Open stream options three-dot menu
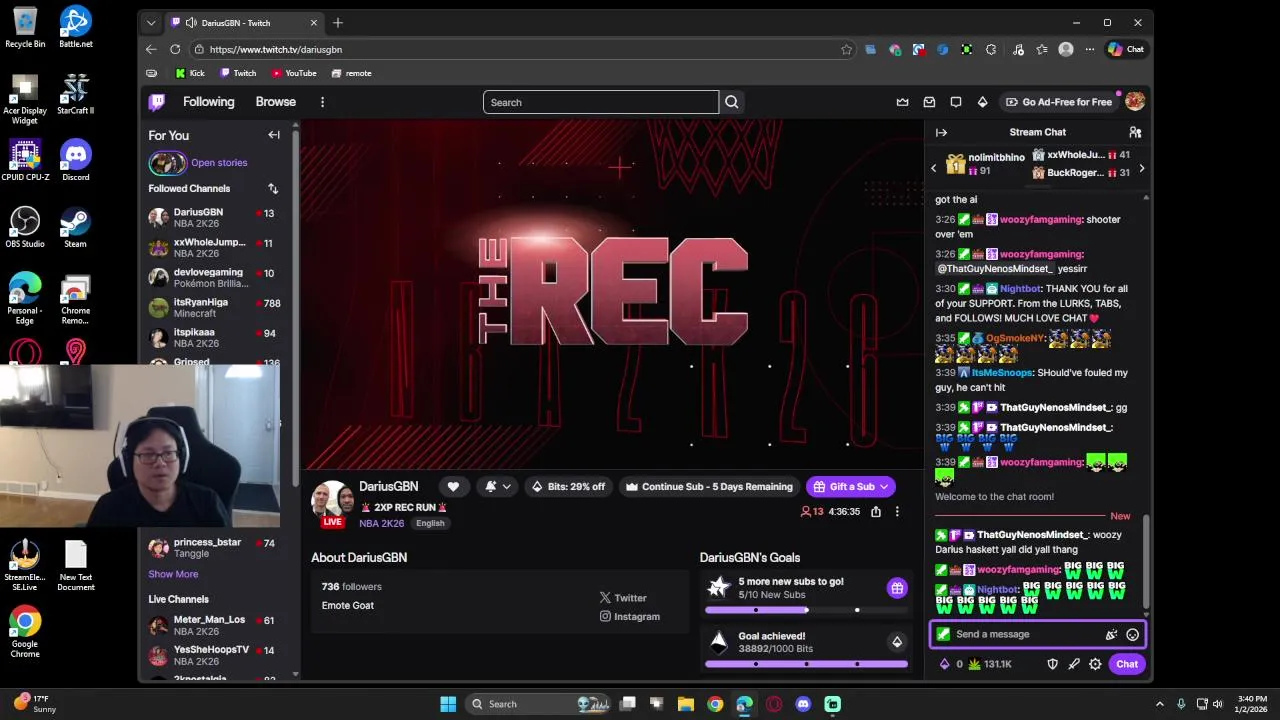 tap(897, 511)
